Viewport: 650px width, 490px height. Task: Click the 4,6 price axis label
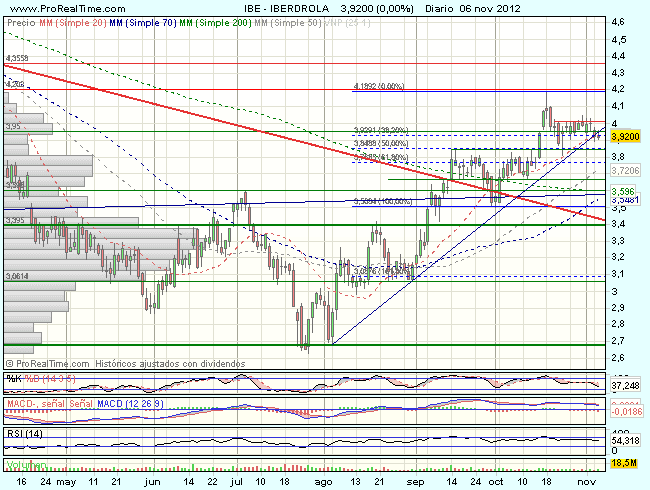[x=618, y=22]
